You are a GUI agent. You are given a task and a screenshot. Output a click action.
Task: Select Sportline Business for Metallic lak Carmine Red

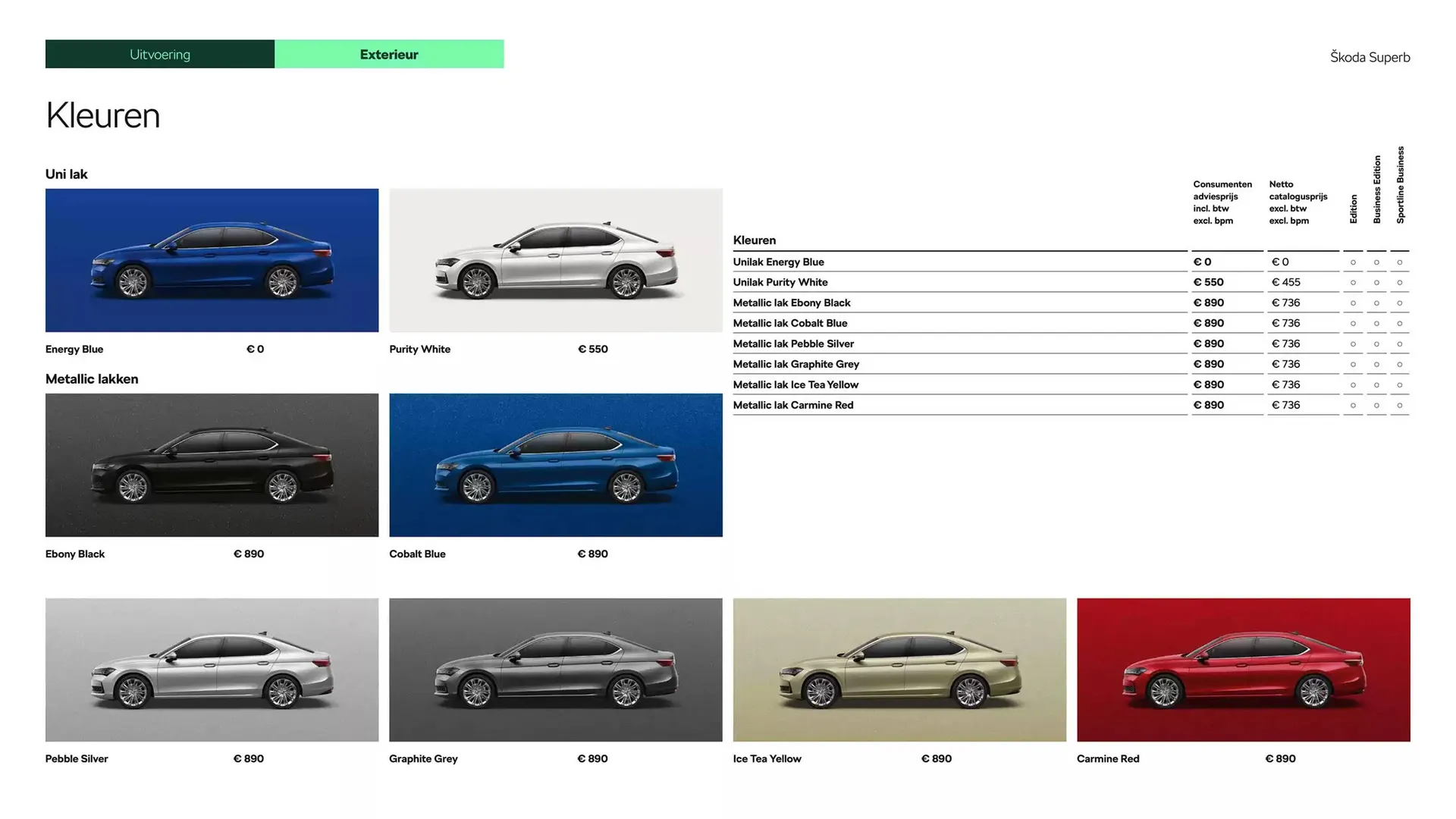coord(1401,405)
